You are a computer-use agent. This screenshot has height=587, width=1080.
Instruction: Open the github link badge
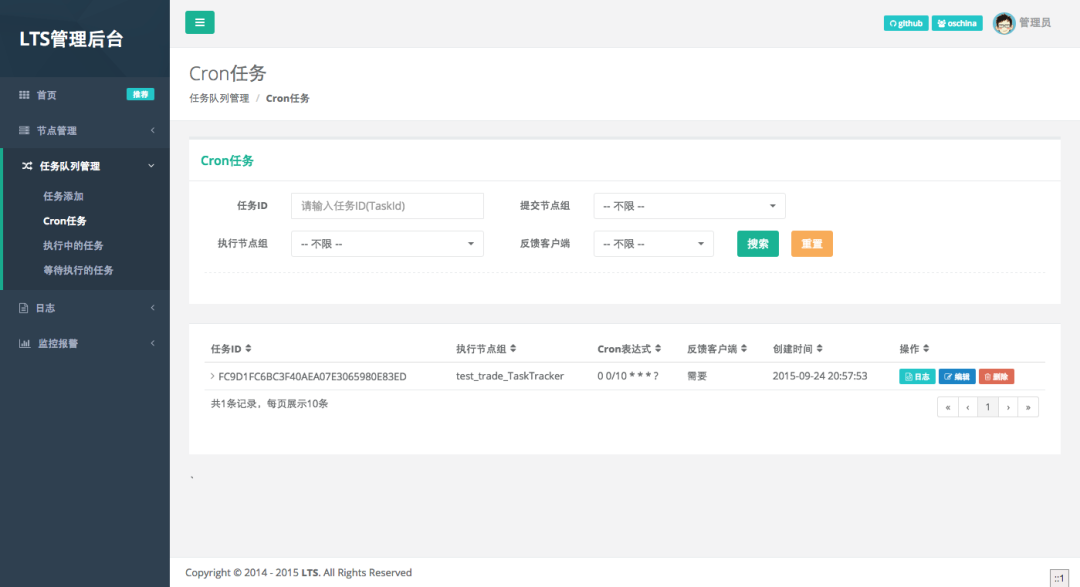[x=906, y=23]
